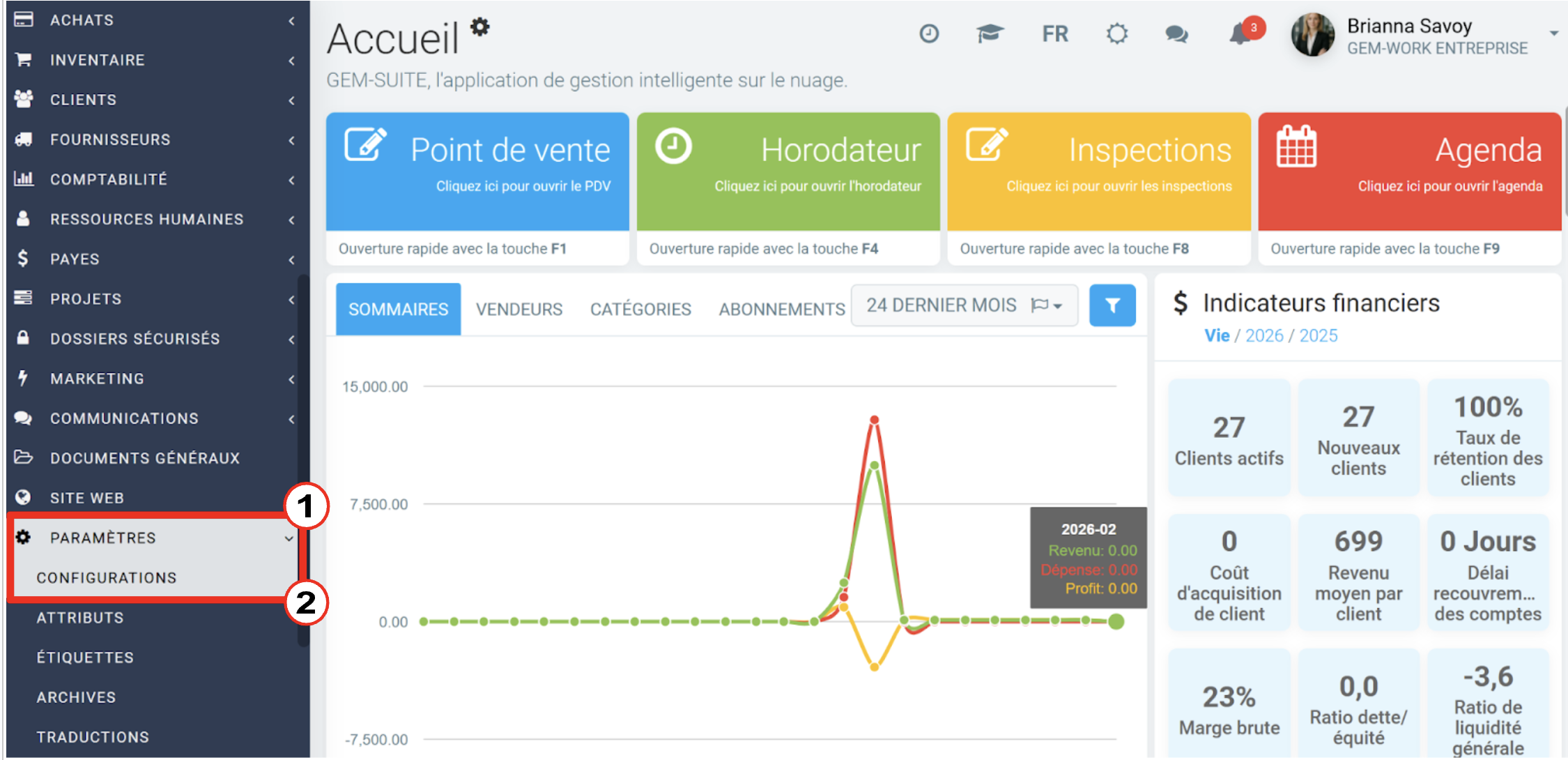The height and width of the screenshot is (760, 1568).
Task: Click the Clients group icon
Action: click(24, 99)
